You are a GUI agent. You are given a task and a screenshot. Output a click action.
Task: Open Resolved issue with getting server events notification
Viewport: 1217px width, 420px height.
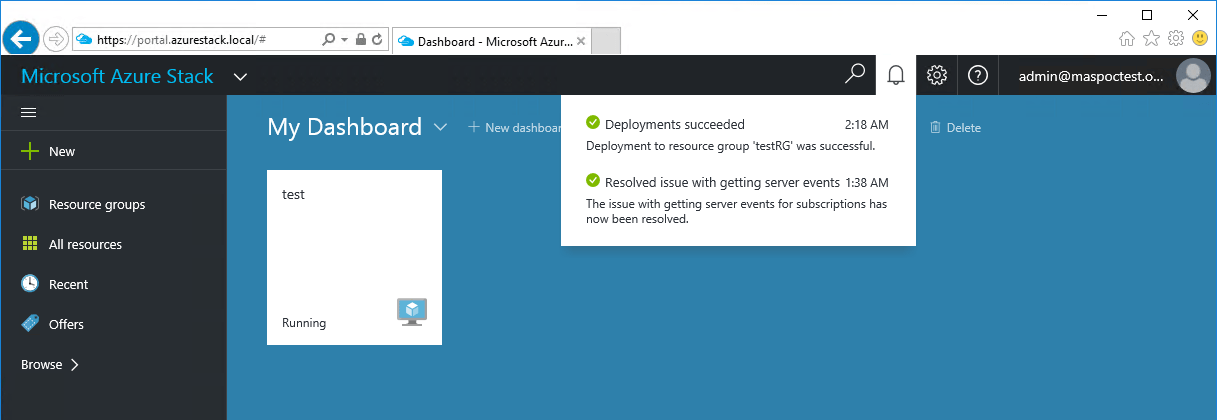pyautogui.click(x=738, y=200)
